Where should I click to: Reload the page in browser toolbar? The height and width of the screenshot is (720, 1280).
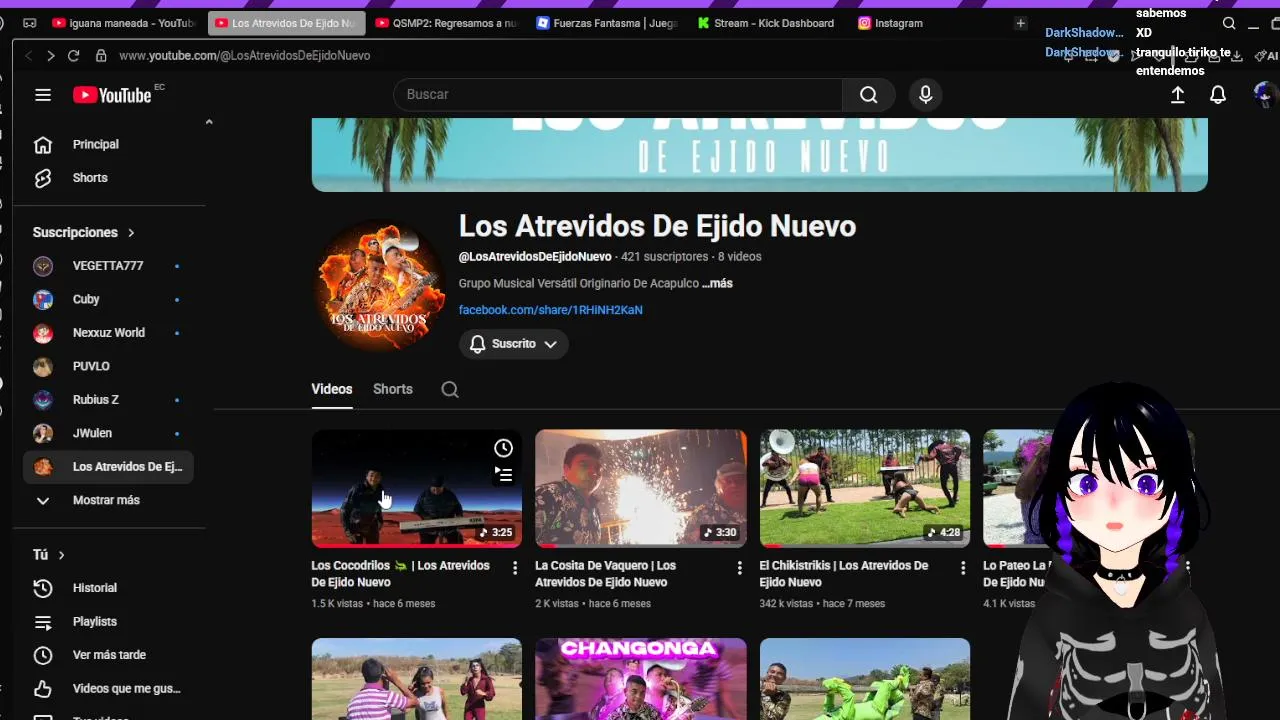coord(73,56)
